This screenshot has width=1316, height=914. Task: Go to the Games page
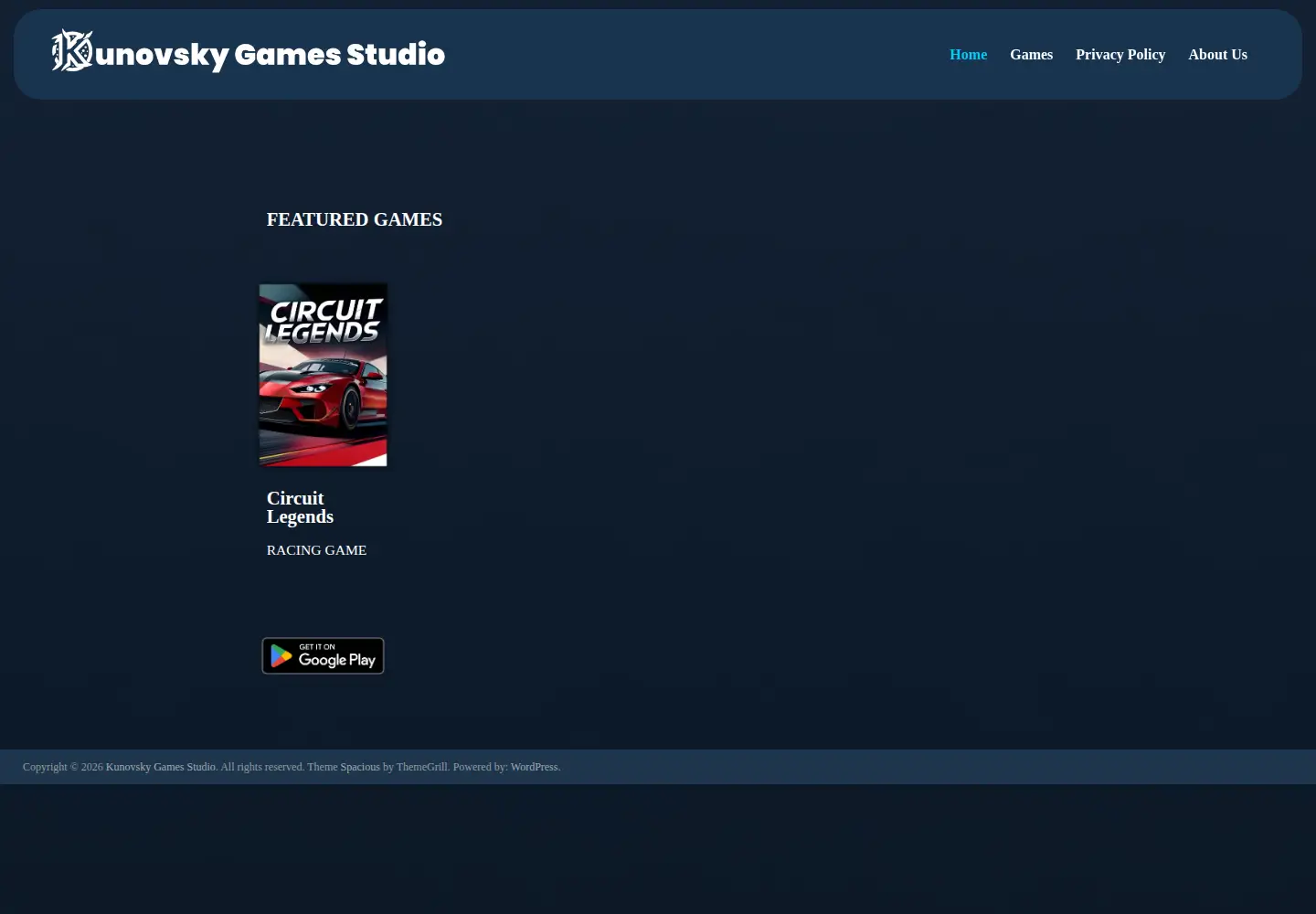(x=1031, y=55)
